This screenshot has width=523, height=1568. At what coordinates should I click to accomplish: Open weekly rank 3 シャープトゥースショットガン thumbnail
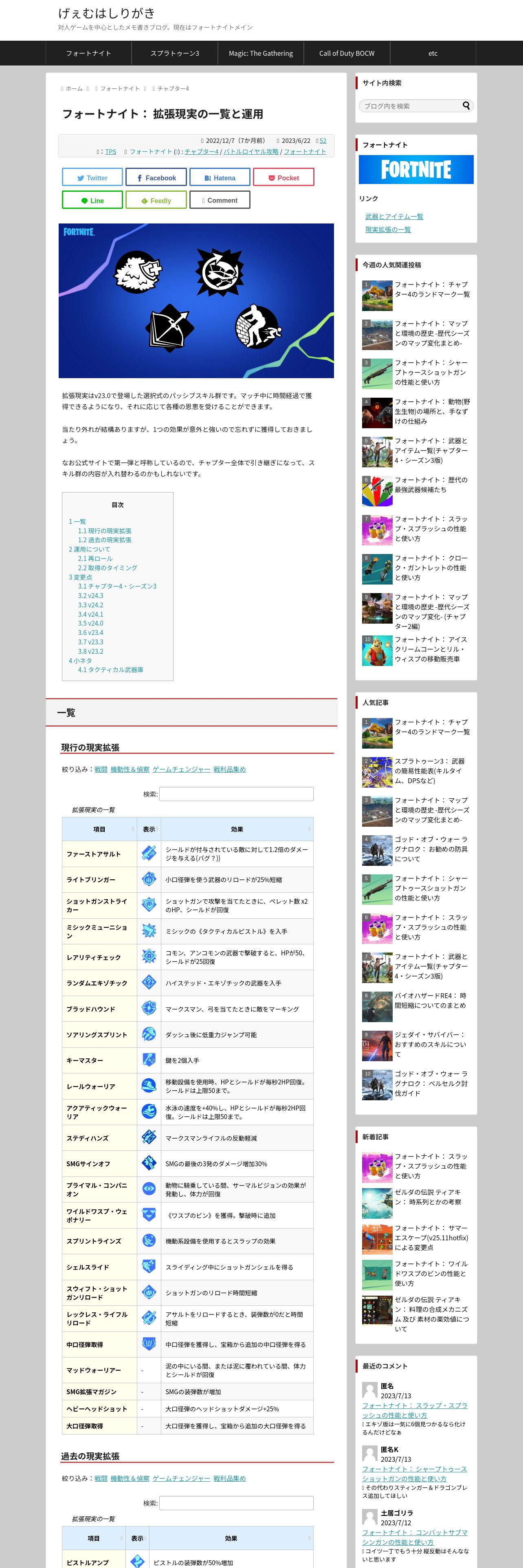pyautogui.click(x=377, y=373)
